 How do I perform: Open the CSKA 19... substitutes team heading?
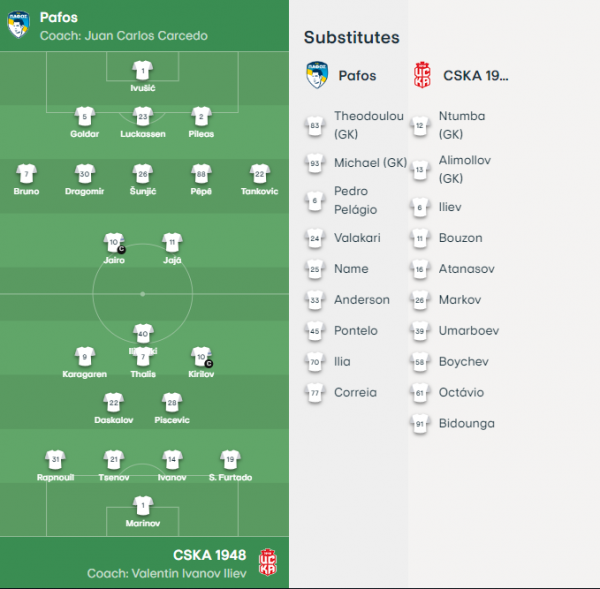tap(476, 75)
